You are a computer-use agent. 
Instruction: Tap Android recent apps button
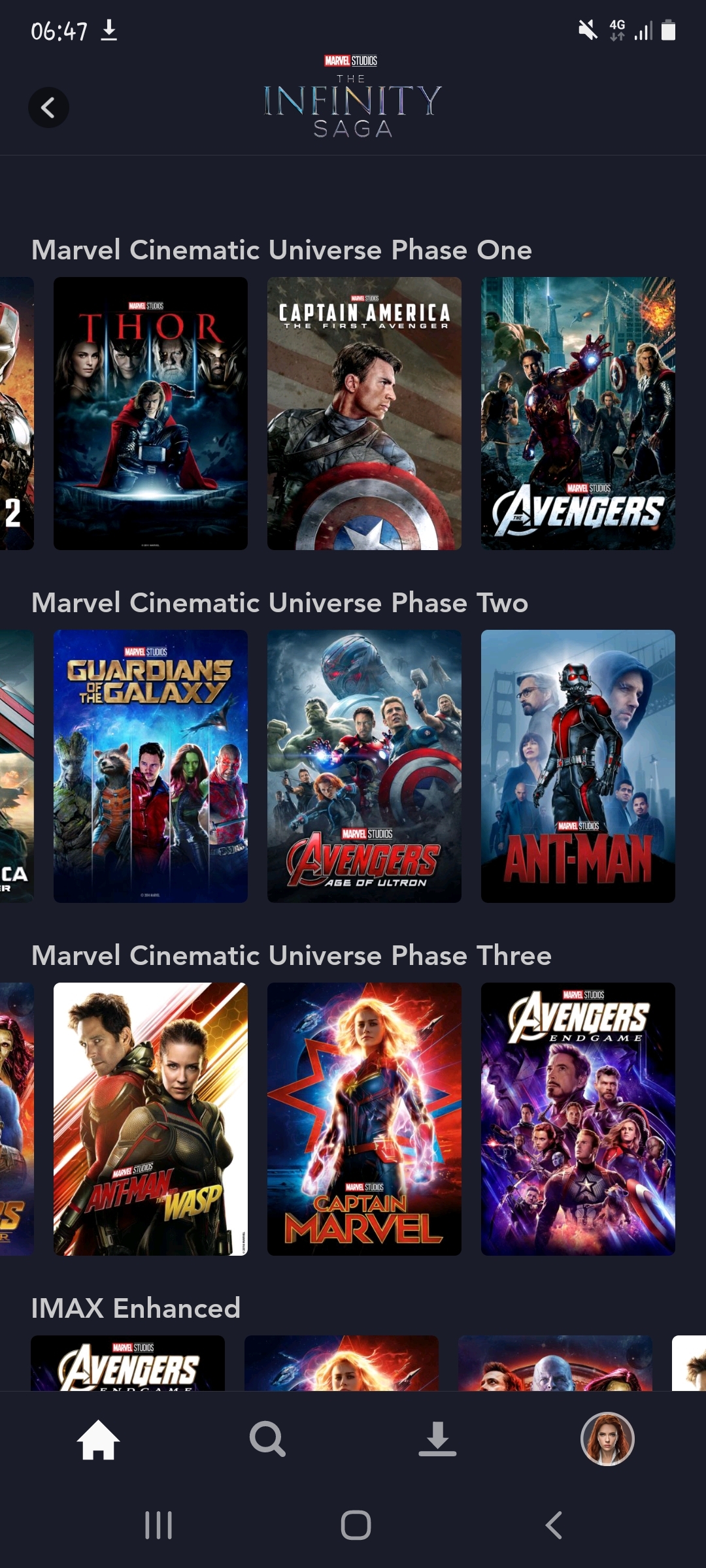point(158,1526)
